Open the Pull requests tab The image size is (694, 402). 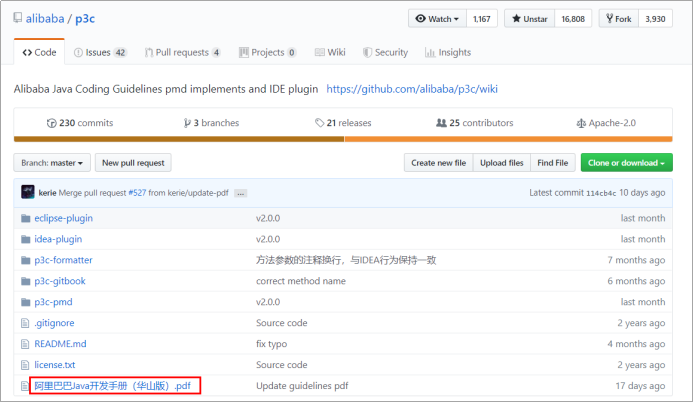[x=182, y=52]
